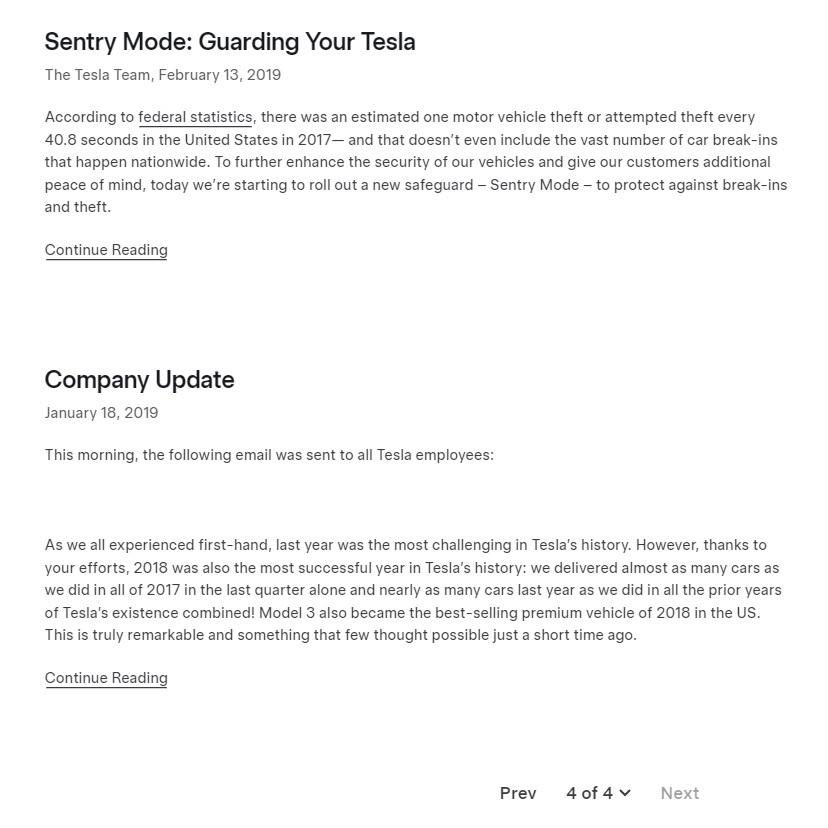Jump to an earlier page using the Prev control

[518, 793]
